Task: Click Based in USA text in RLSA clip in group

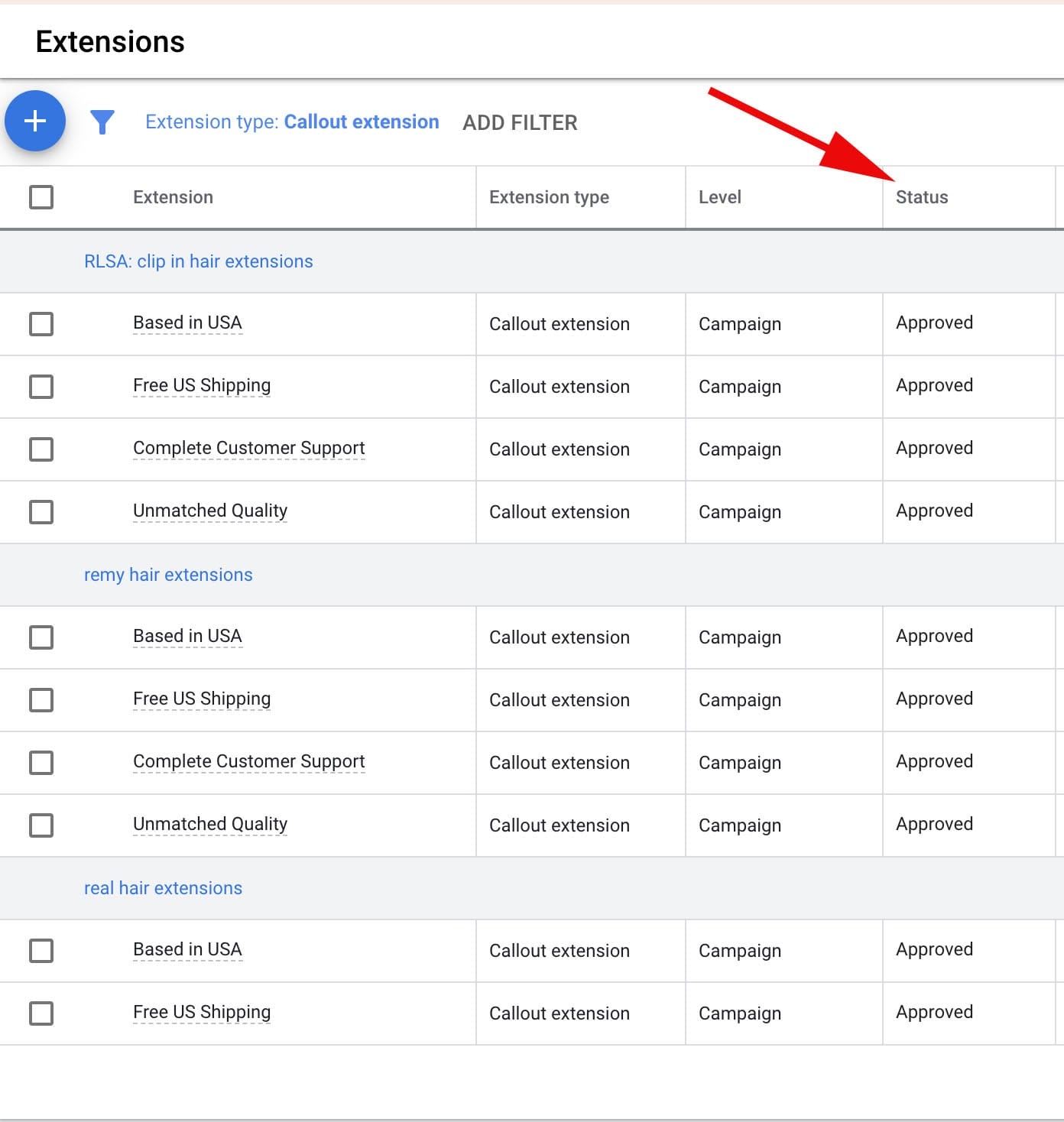Action: click(x=187, y=323)
